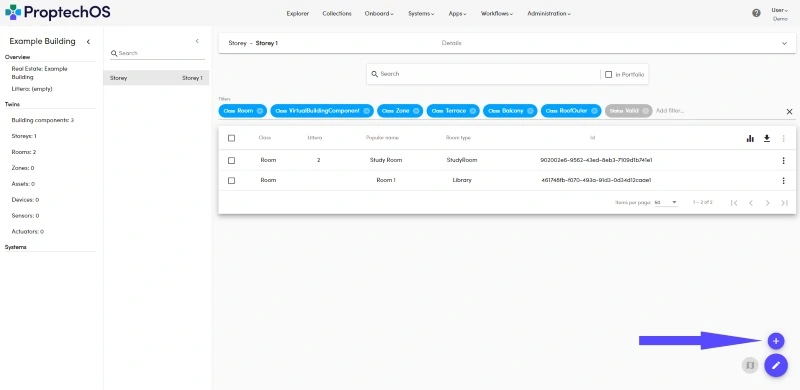
Task: Click Littera: (empty) sidebar entry
Action: pos(32,89)
